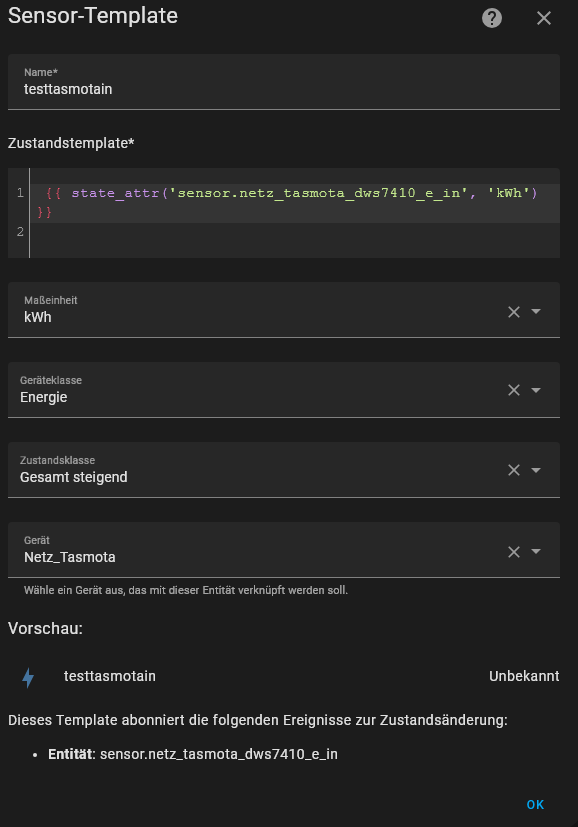The image size is (578, 827).
Task: Place cursor on line 2 of template
Action: point(294,232)
